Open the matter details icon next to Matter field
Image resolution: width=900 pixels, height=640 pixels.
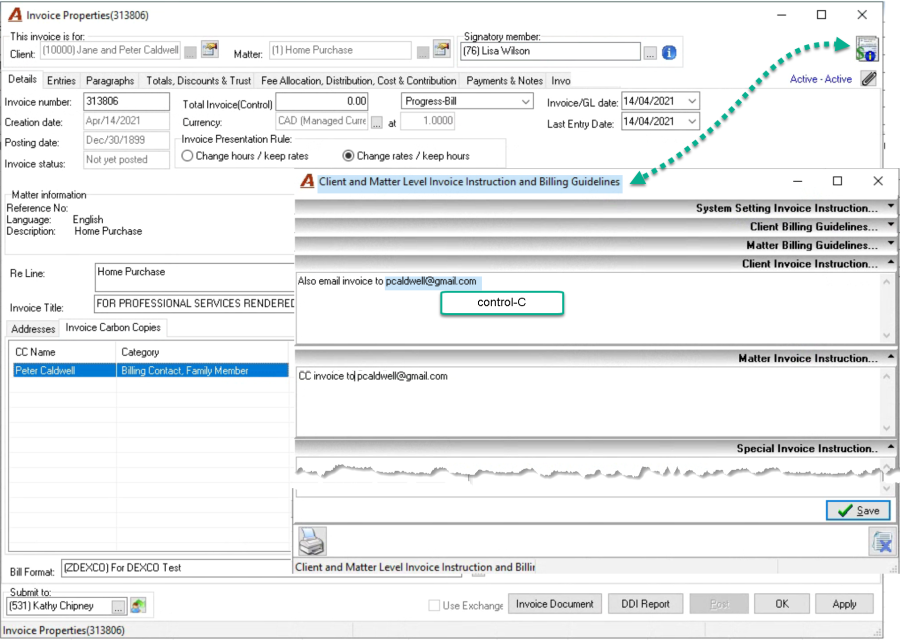click(442, 49)
